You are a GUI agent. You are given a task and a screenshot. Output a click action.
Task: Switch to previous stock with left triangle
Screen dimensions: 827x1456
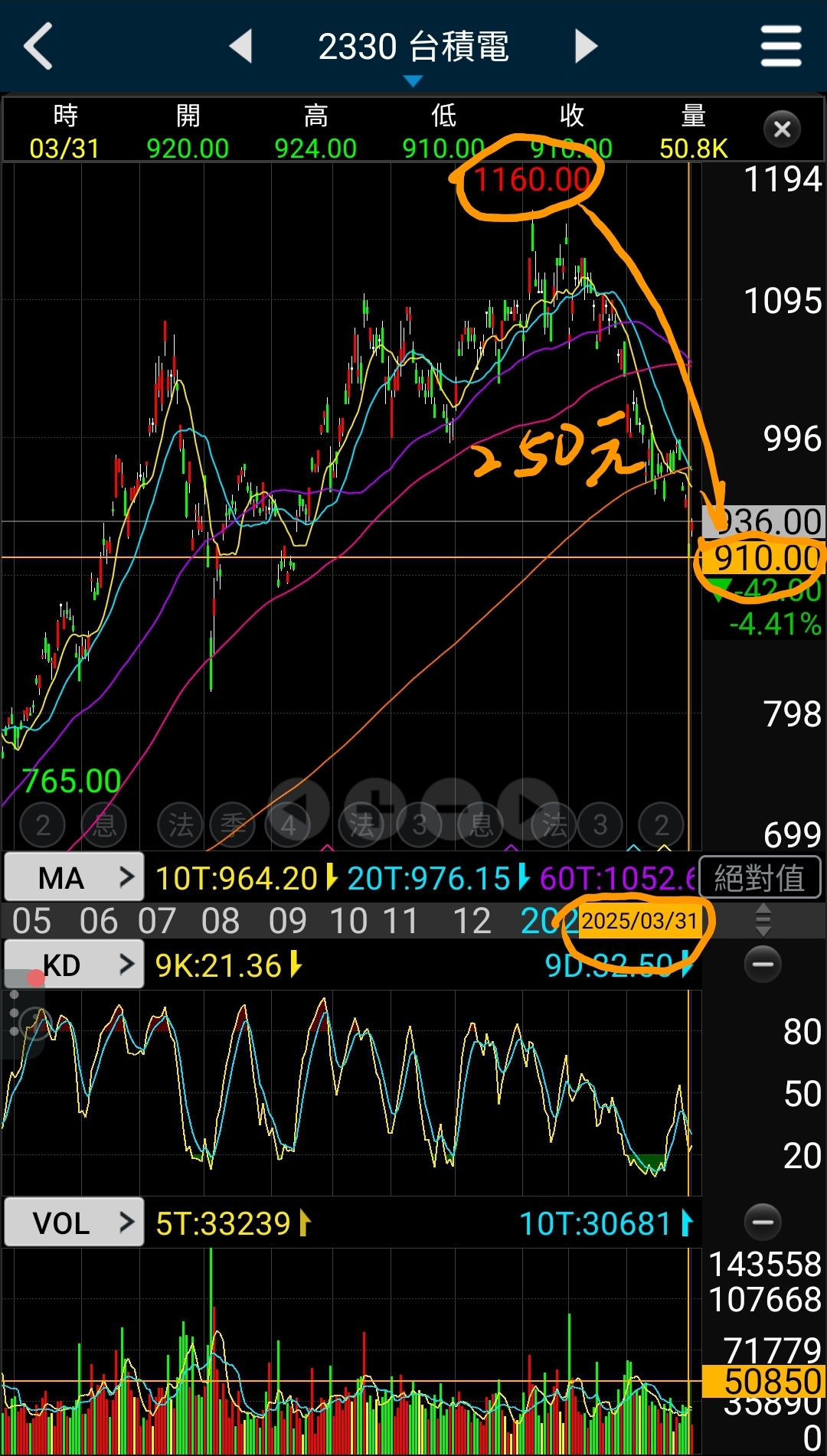pyautogui.click(x=241, y=46)
